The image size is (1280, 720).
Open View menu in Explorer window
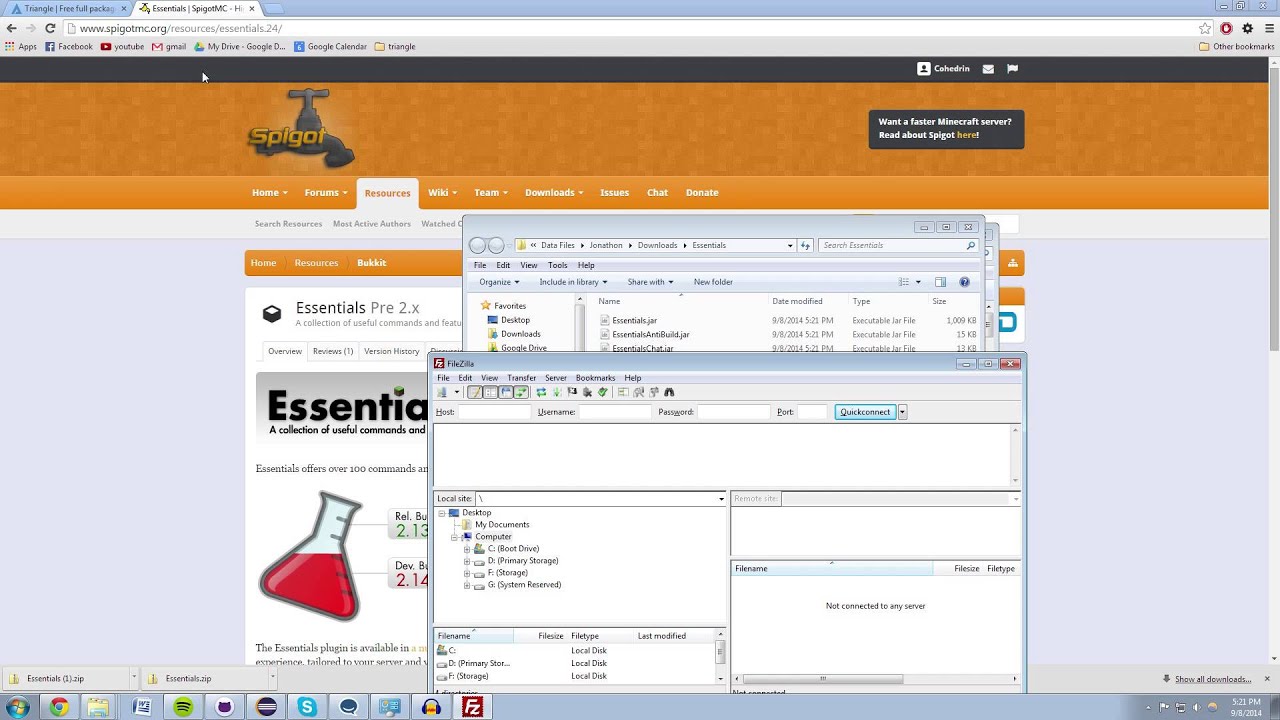[x=528, y=265]
